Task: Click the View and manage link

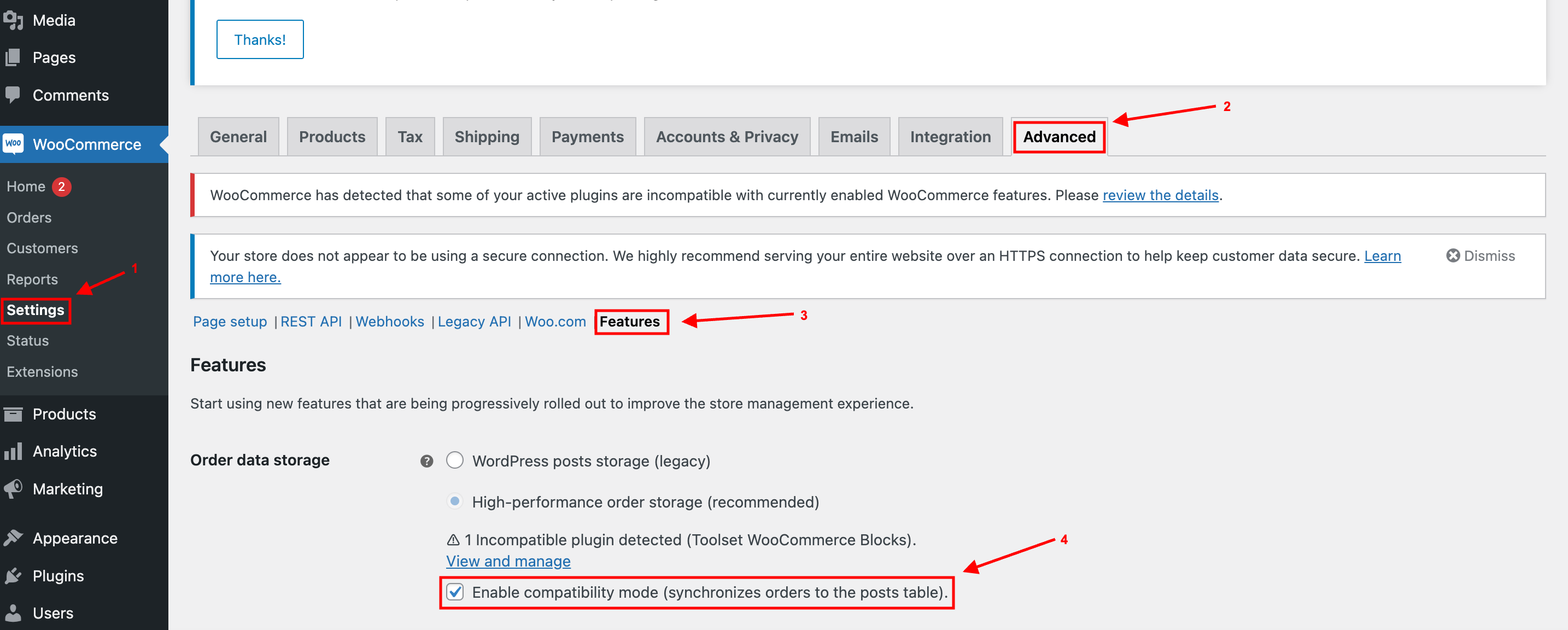Action: click(508, 561)
